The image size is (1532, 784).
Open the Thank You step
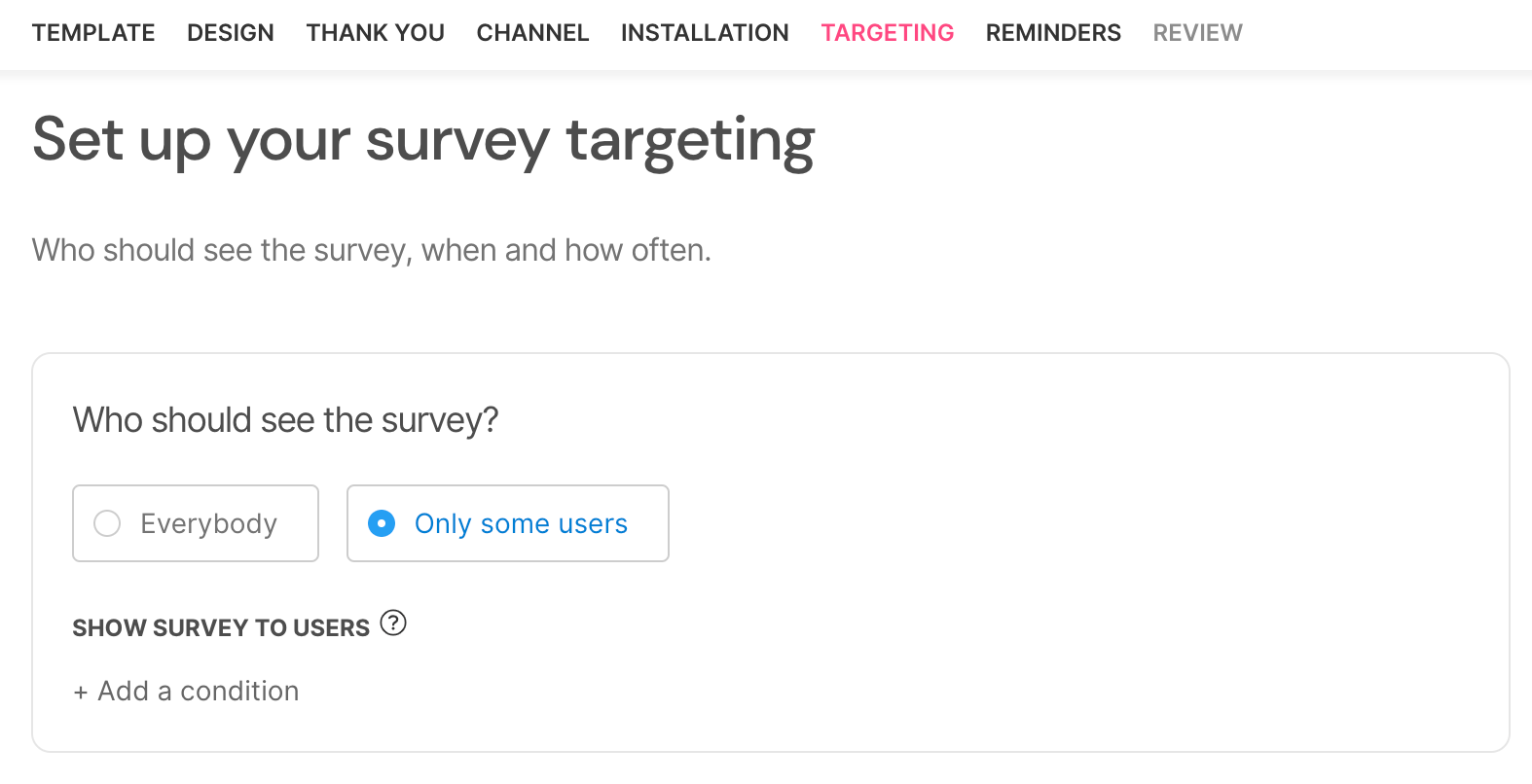tap(376, 33)
